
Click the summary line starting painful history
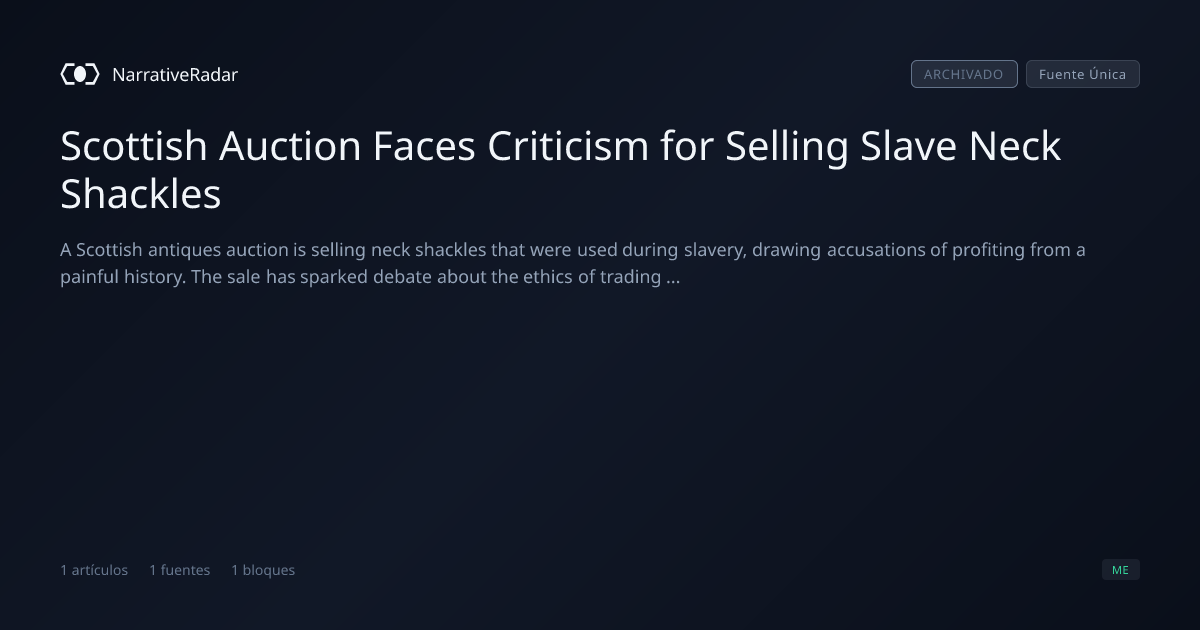tap(370, 276)
